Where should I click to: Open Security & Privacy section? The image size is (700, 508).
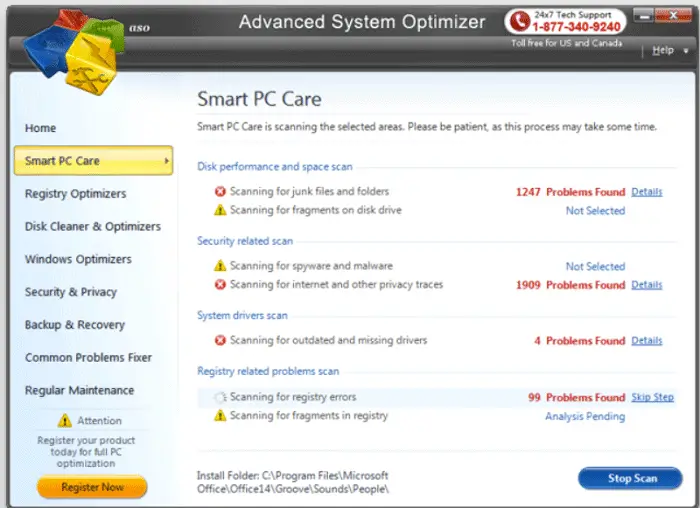(71, 292)
